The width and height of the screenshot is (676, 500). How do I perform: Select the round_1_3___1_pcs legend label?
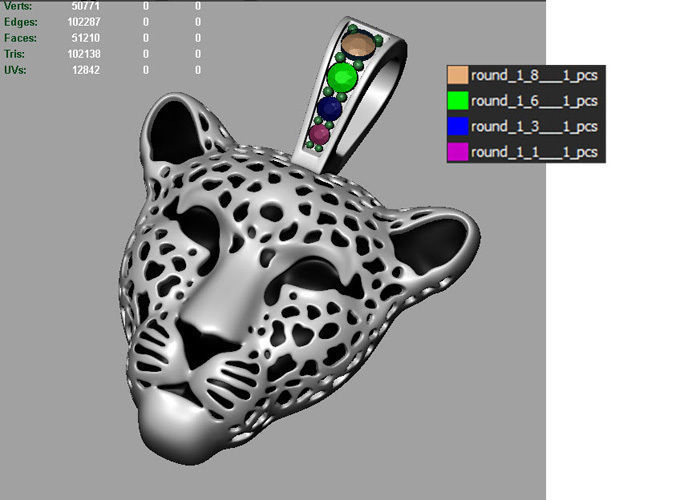(x=534, y=126)
